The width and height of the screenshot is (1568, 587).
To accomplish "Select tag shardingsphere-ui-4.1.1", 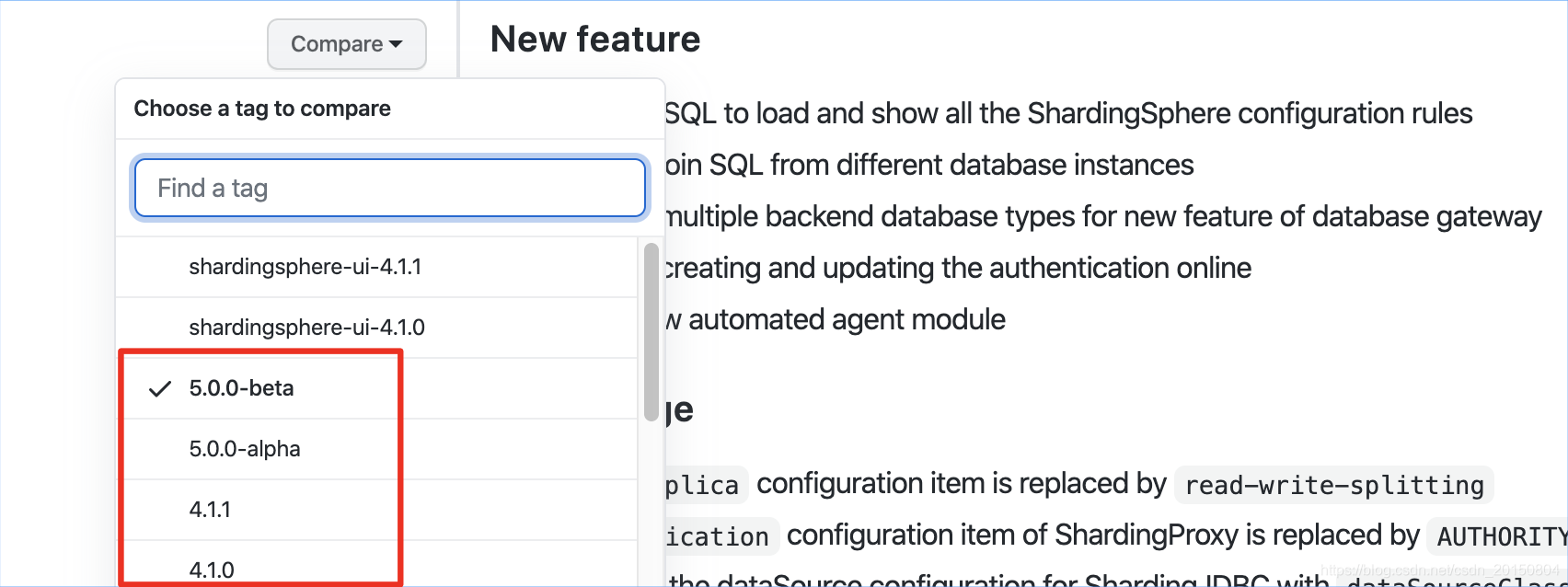I will coord(305,267).
